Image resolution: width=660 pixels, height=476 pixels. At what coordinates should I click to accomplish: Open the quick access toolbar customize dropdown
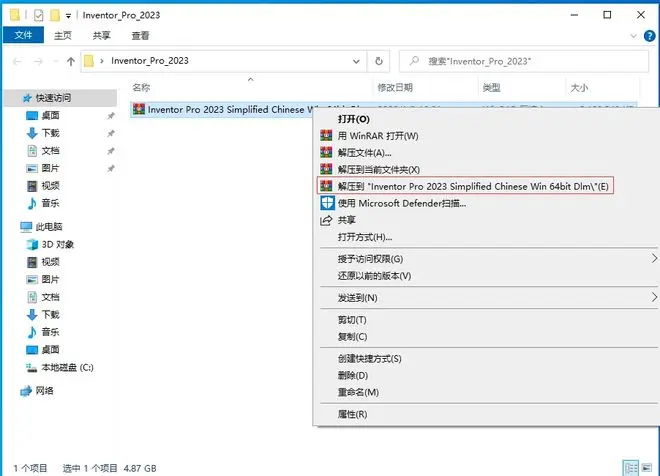point(68,16)
